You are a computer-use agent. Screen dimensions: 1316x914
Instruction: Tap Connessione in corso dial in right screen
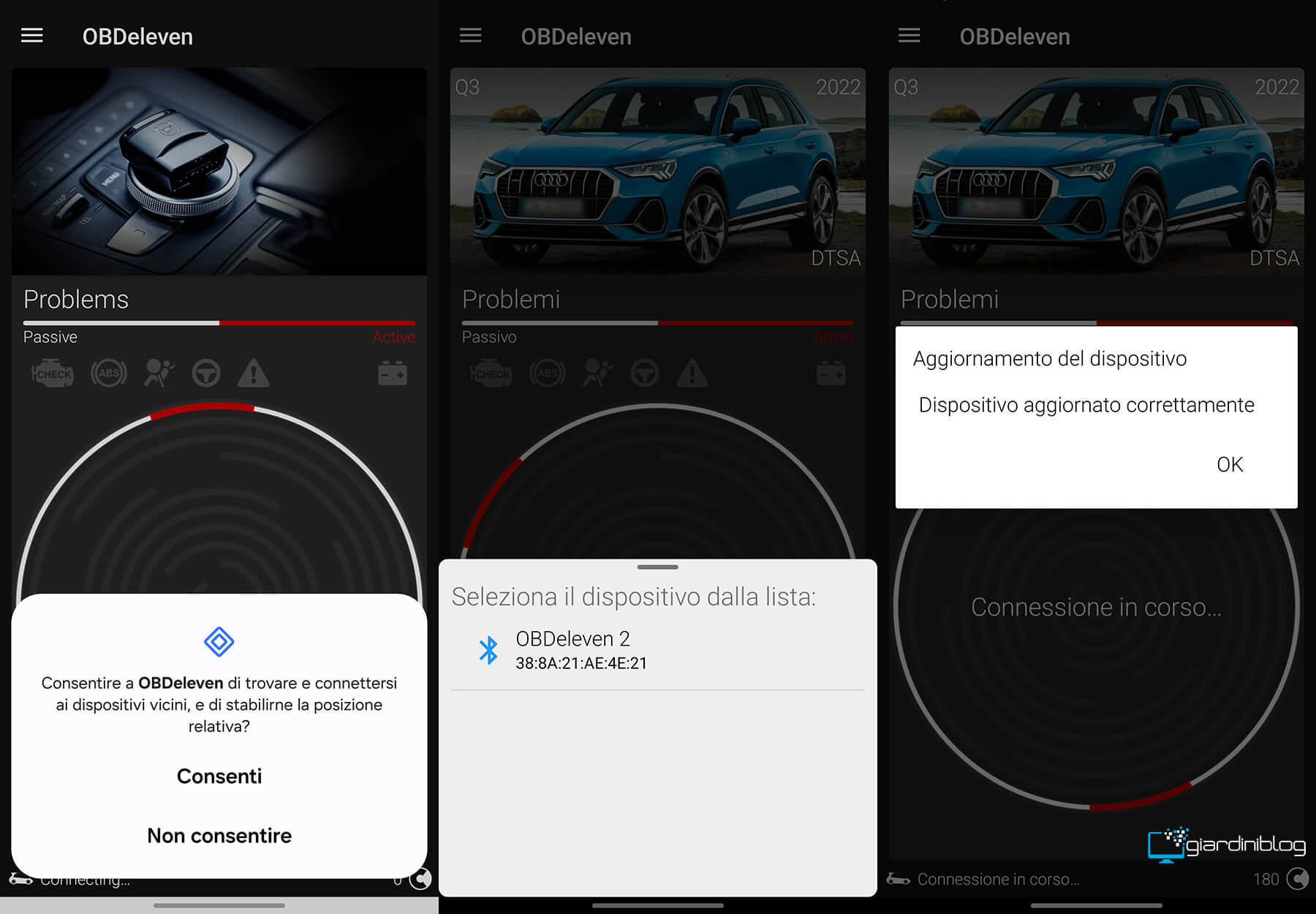click(1097, 608)
